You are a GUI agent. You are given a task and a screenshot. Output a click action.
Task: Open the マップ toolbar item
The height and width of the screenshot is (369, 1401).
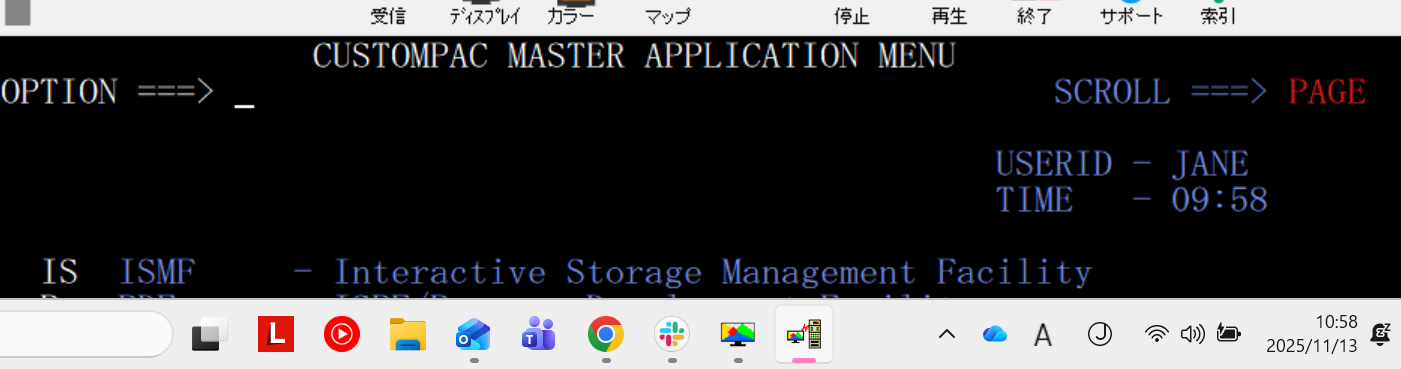pyautogui.click(x=667, y=16)
